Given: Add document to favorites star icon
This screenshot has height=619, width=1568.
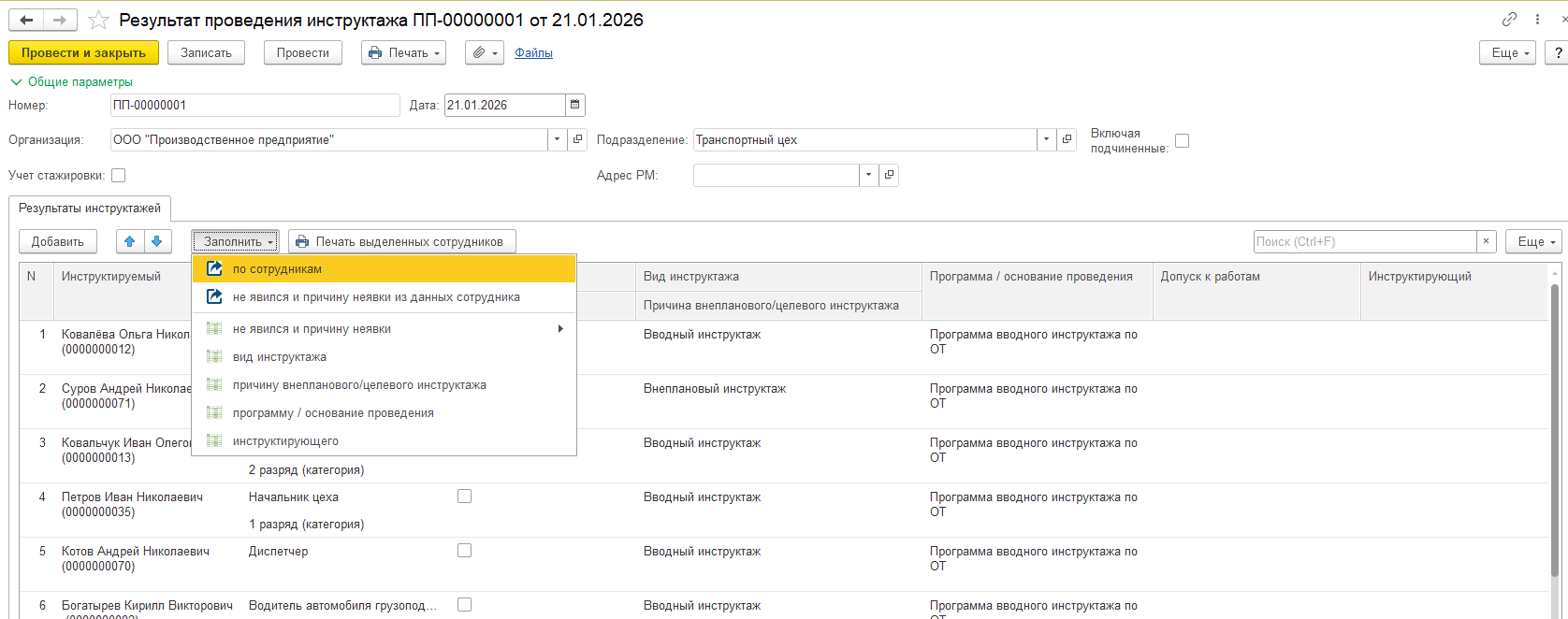Looking at the screenshot, I should coord(98,20).
